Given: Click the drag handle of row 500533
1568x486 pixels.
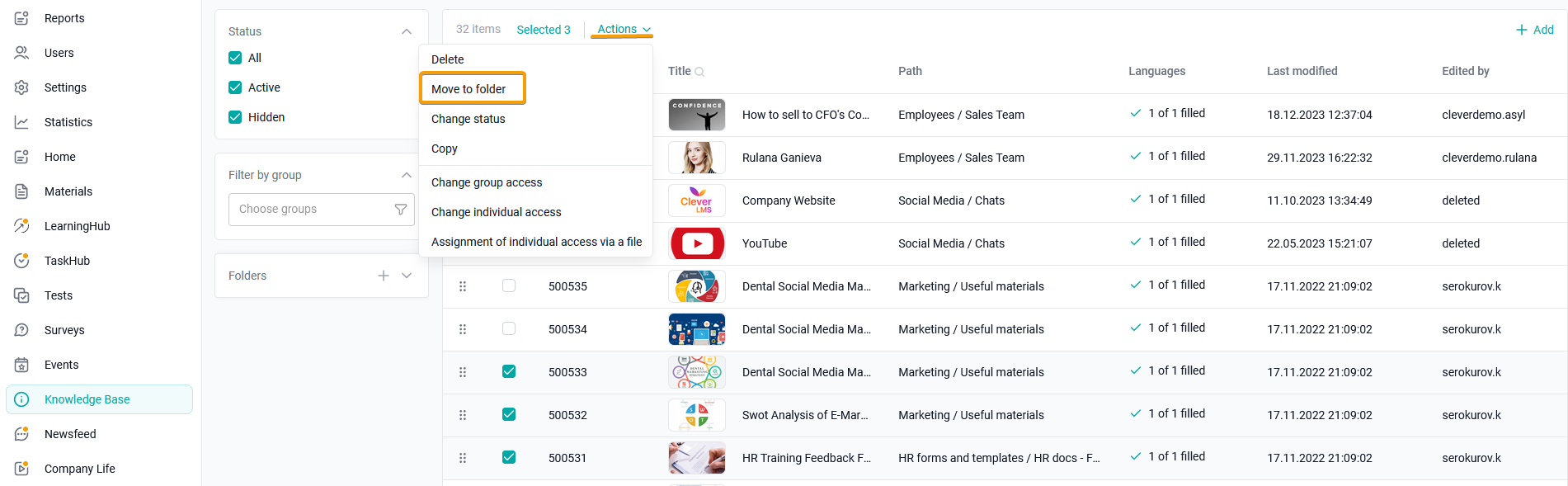Looking at the screenshot, I should [x=463, y=372].
